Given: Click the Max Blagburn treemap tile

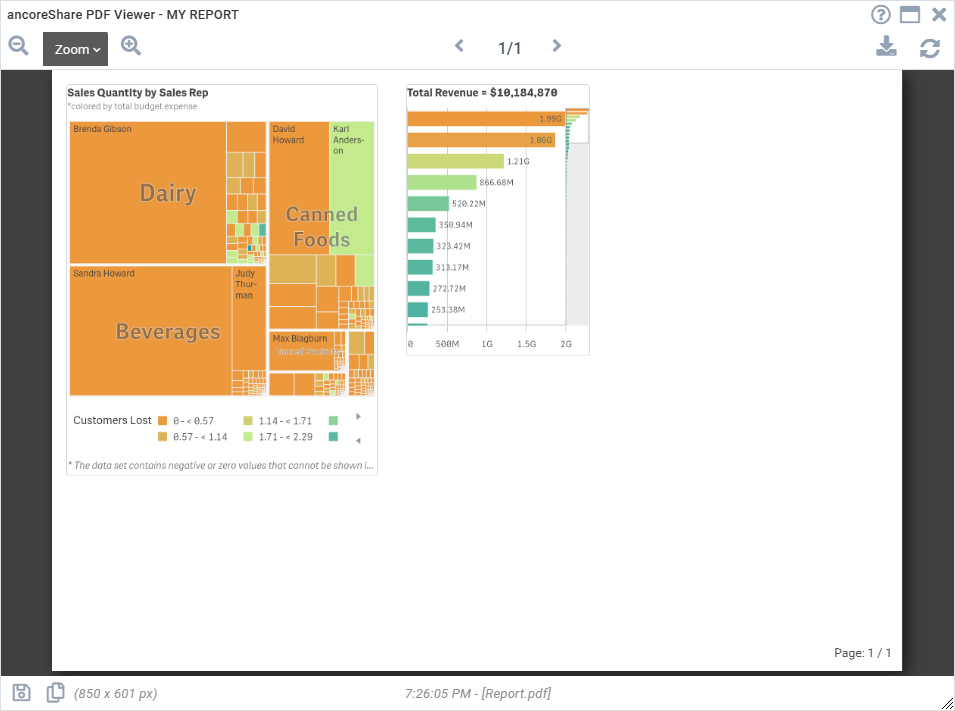Looking at the screenshot, I should pyautogui.click(x=301, y=350).
